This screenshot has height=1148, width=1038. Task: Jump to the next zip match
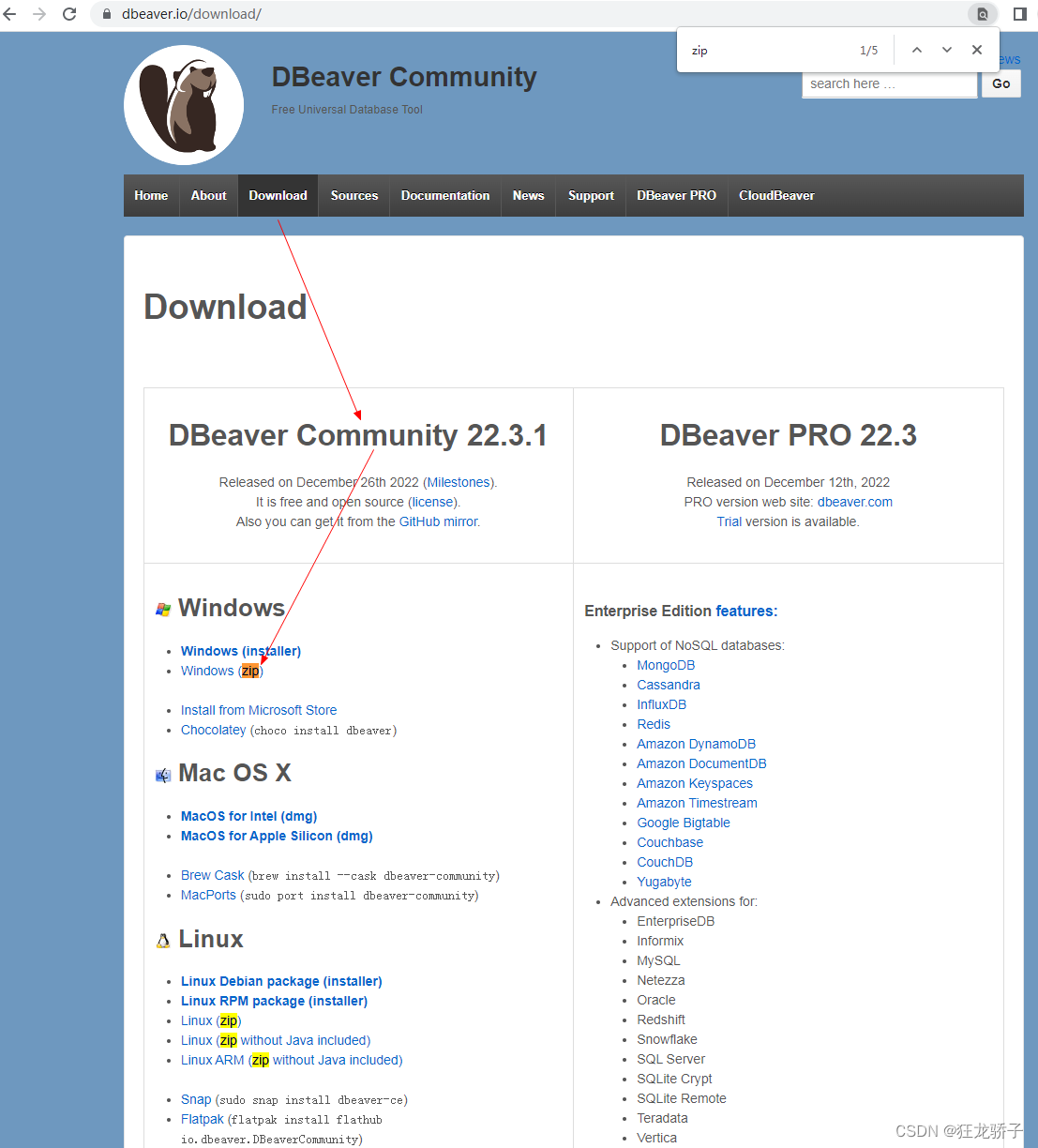pos(946,50)
